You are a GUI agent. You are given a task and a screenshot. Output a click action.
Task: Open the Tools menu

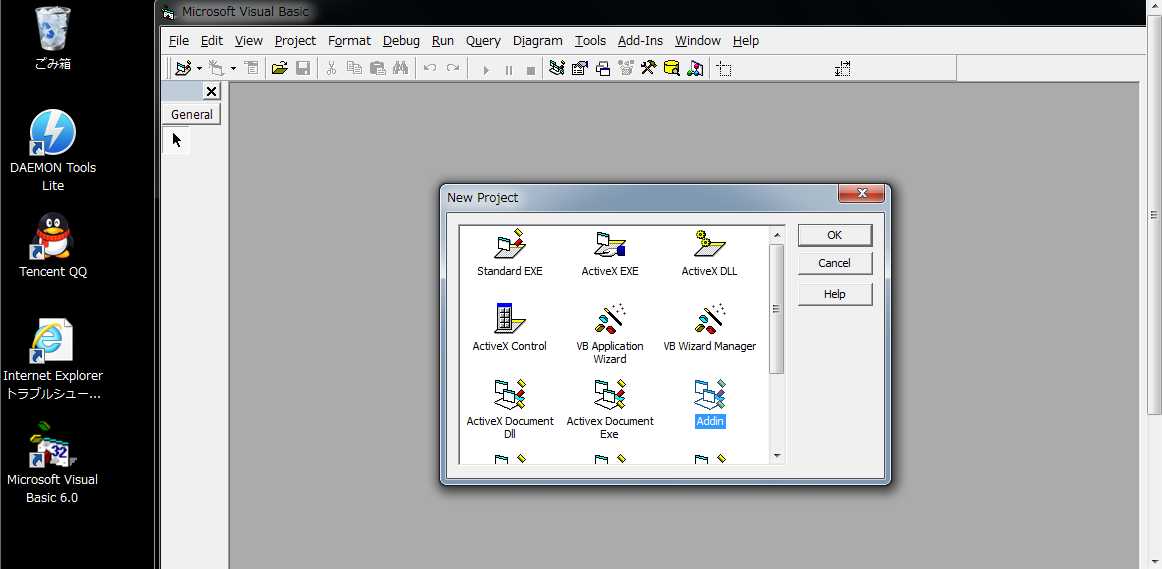[590, 41]
